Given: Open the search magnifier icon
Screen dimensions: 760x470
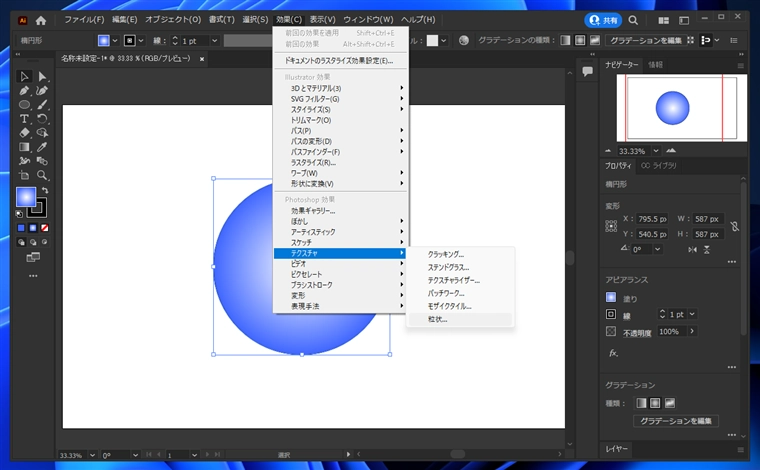Looking at the screenshot, I should pos(633,20).
